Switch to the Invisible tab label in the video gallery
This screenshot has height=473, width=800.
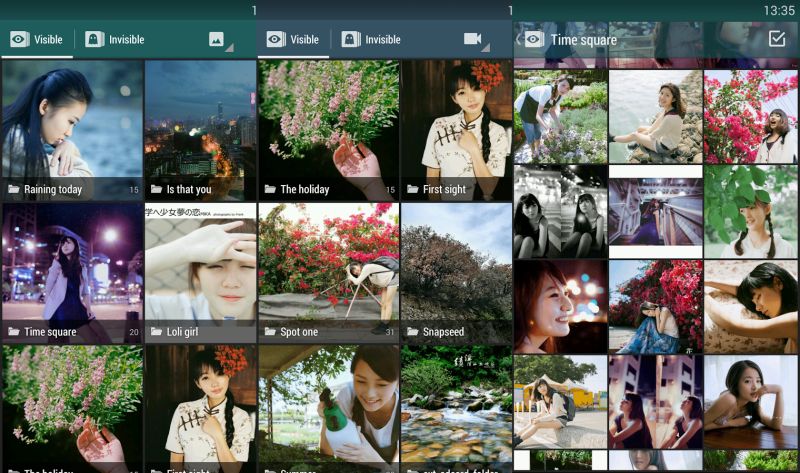click(383, 39)
